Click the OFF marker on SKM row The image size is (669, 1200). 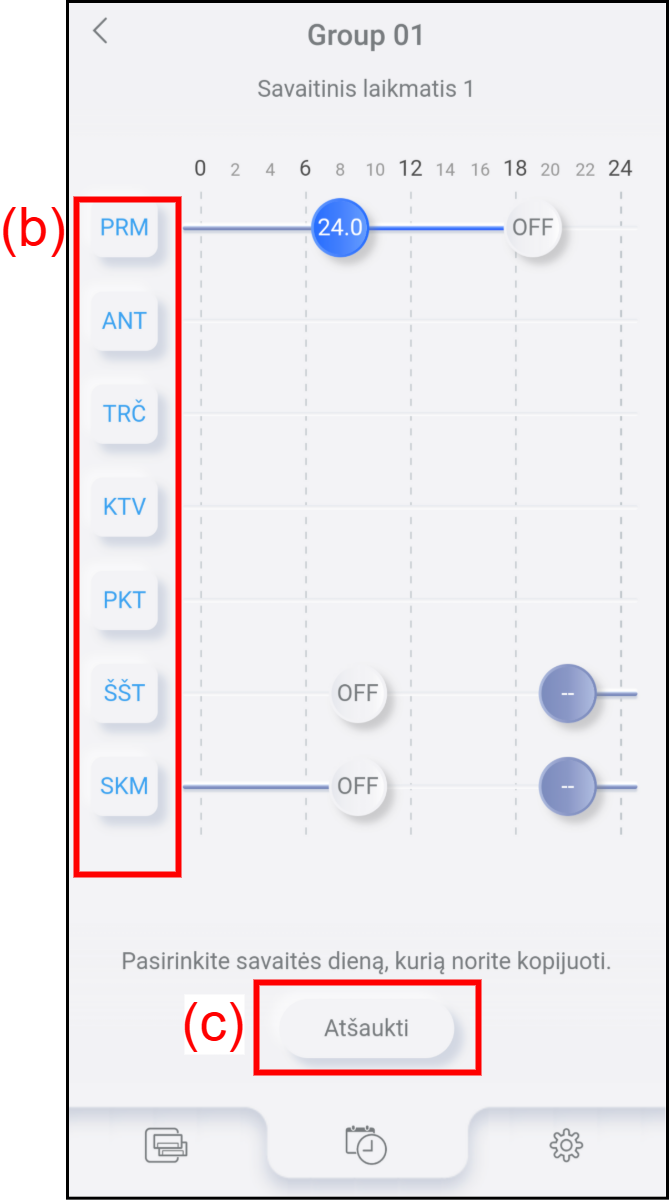tap(357, 786)
